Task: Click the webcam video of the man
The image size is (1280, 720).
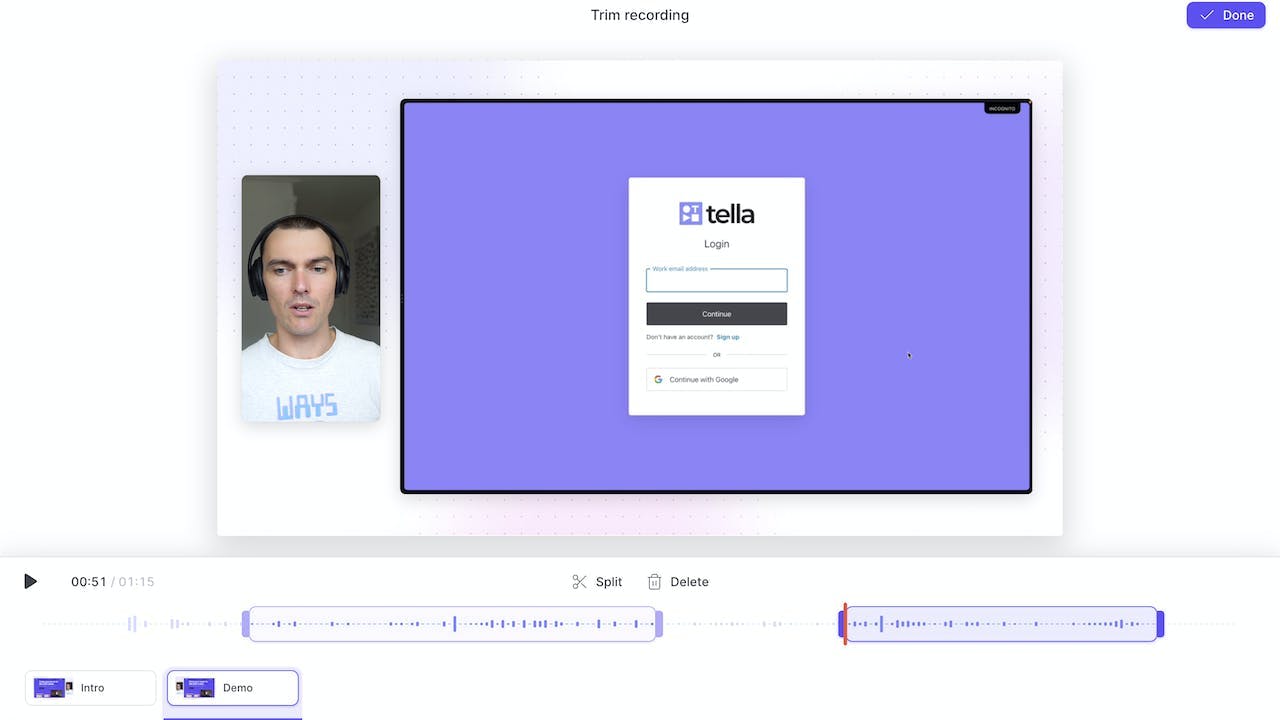Action: click(311, 298)
